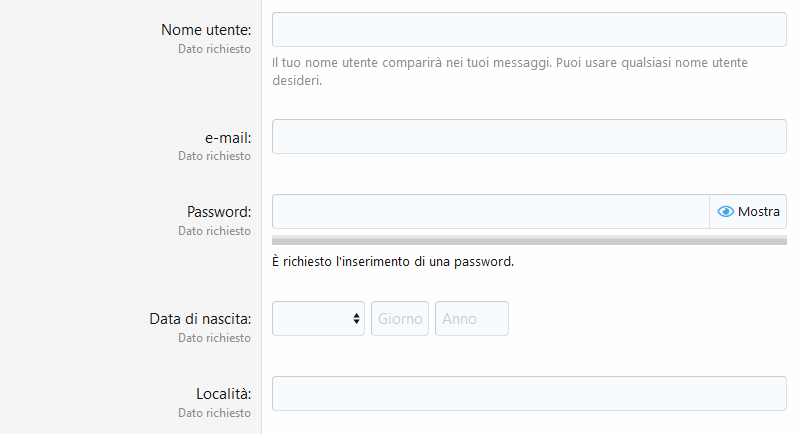Focus the Anno year field

point(472,319)
